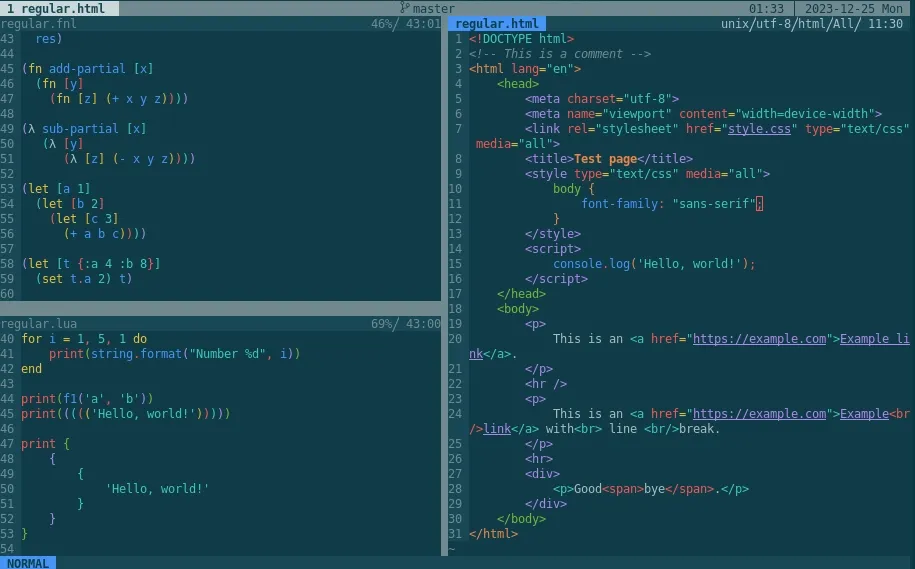
Task: Click 'add-partial' function name in regular.fnl
Action: pyautogui.click(x=87, y=69)
